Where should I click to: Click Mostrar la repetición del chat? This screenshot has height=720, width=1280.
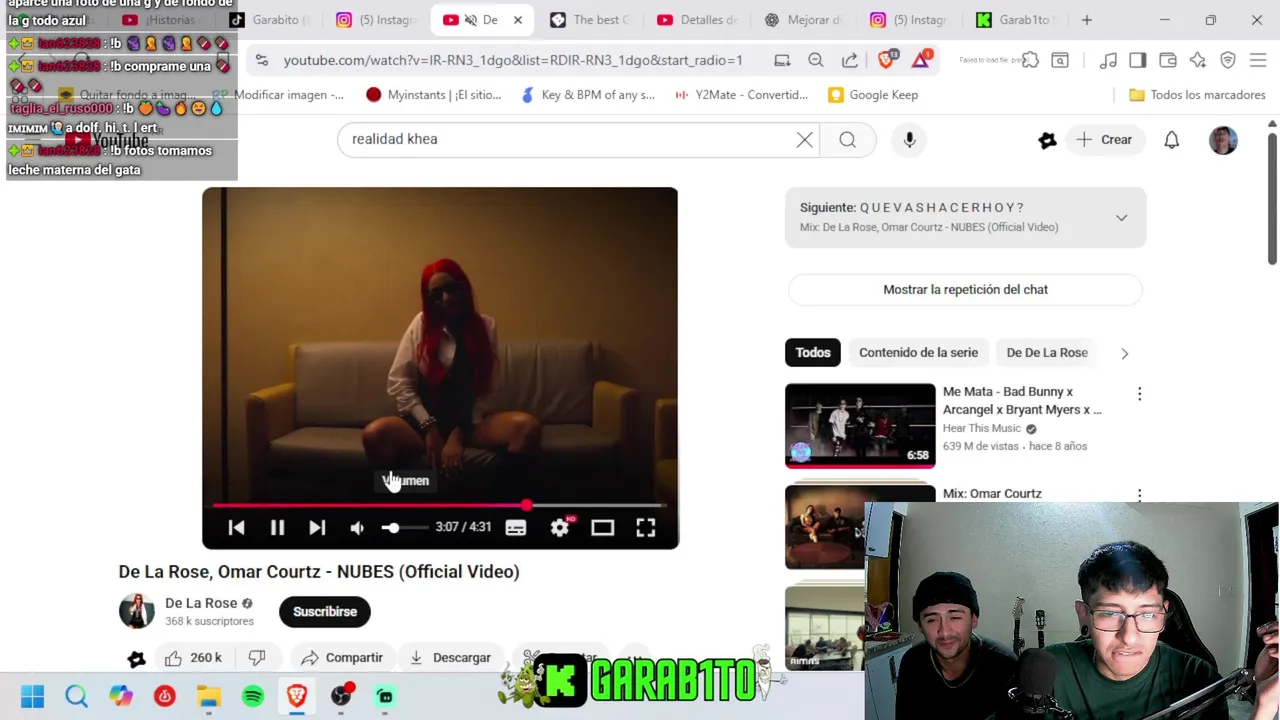tap(965, 289)
